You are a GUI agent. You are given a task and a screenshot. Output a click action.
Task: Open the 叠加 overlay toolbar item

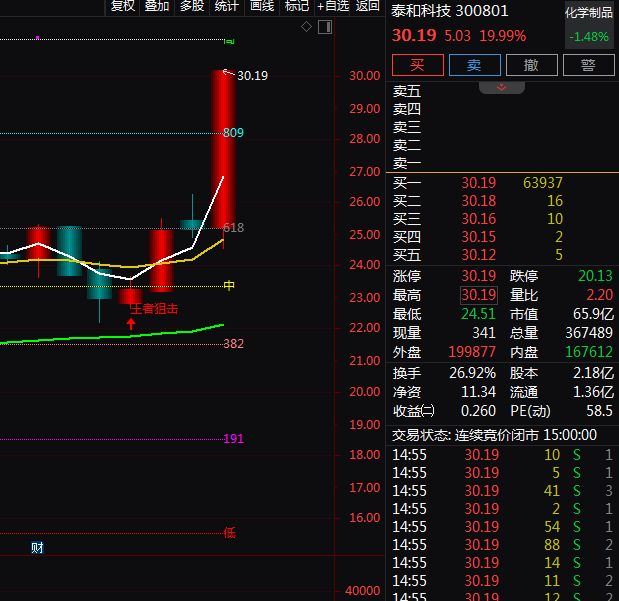click(157, 6)
